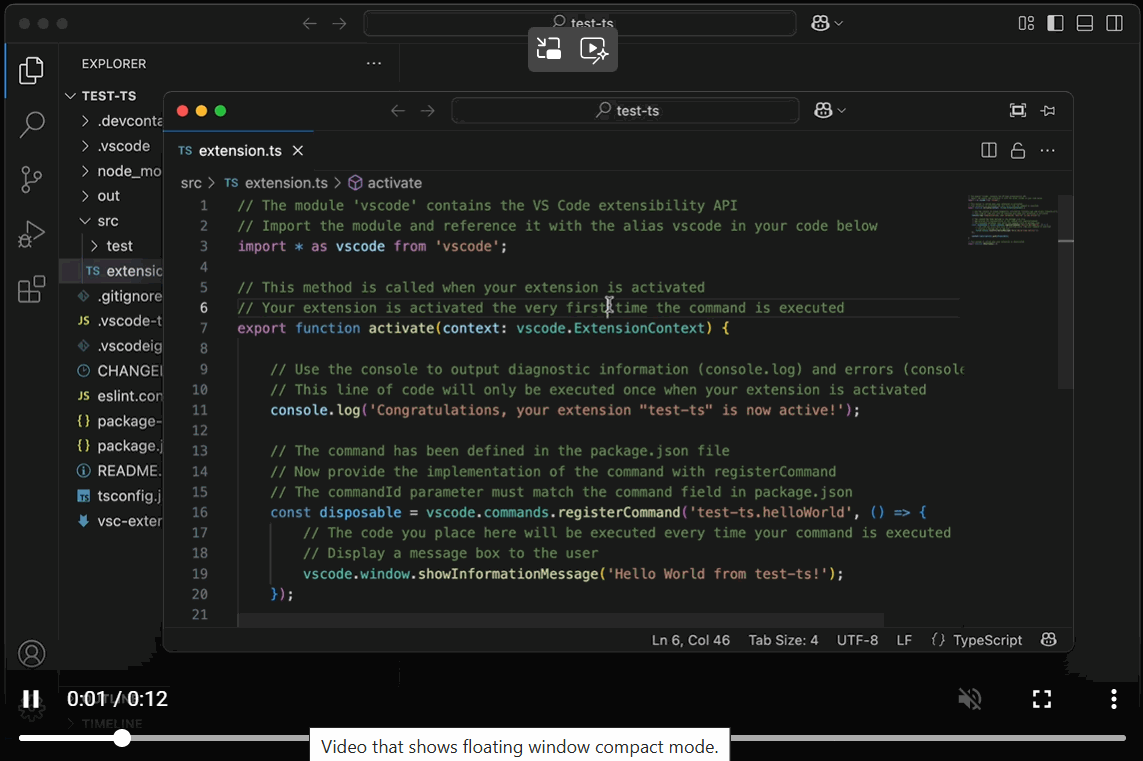The width and height of the screenshot is (1143, 761).
Task: Click the video progress slider
Action: point(122,738)
